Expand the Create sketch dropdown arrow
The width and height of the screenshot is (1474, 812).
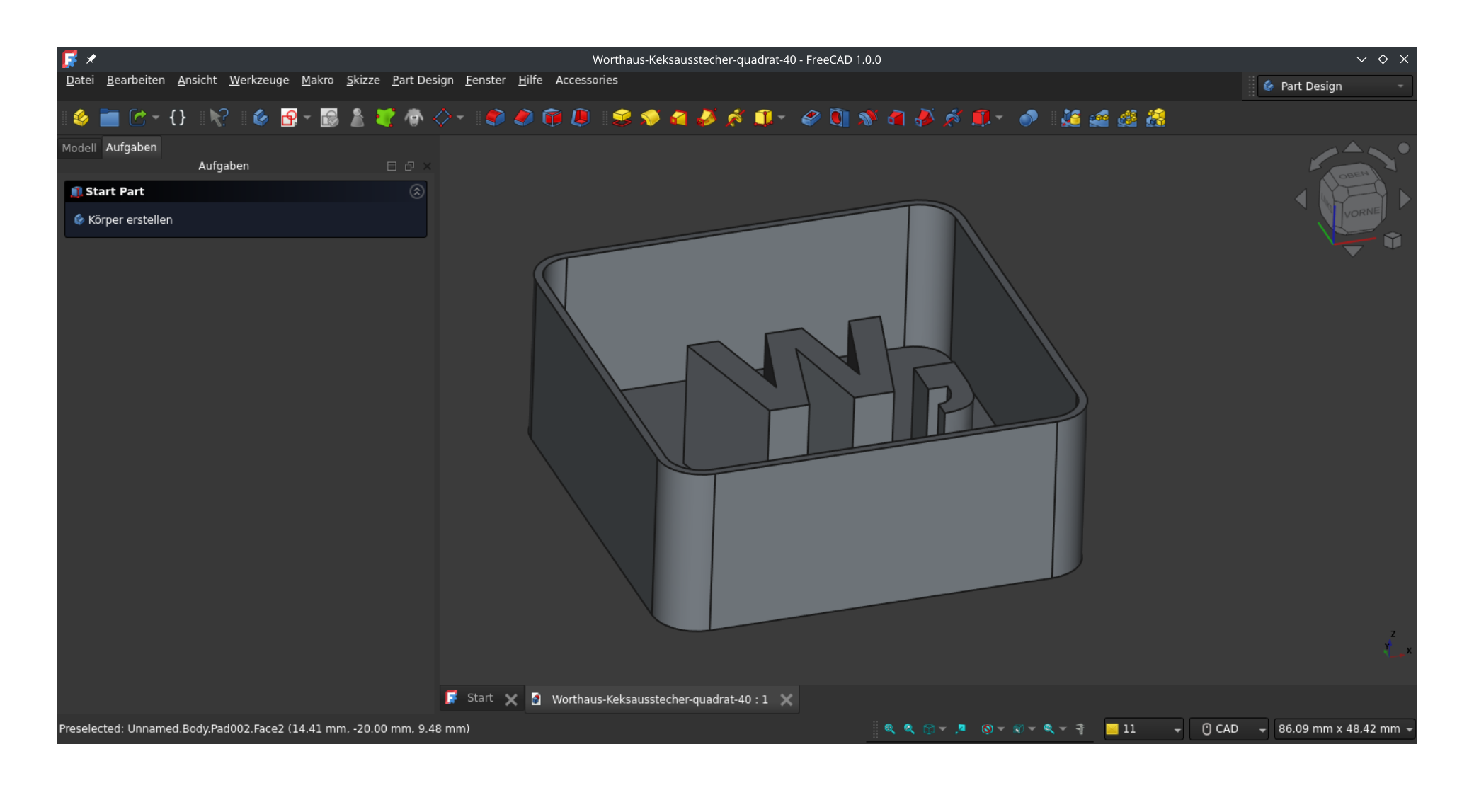(x=307, y=118)
